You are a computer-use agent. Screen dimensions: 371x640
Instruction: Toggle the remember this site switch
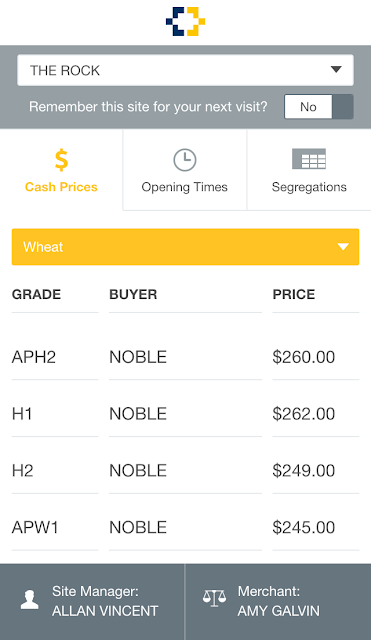319,107
